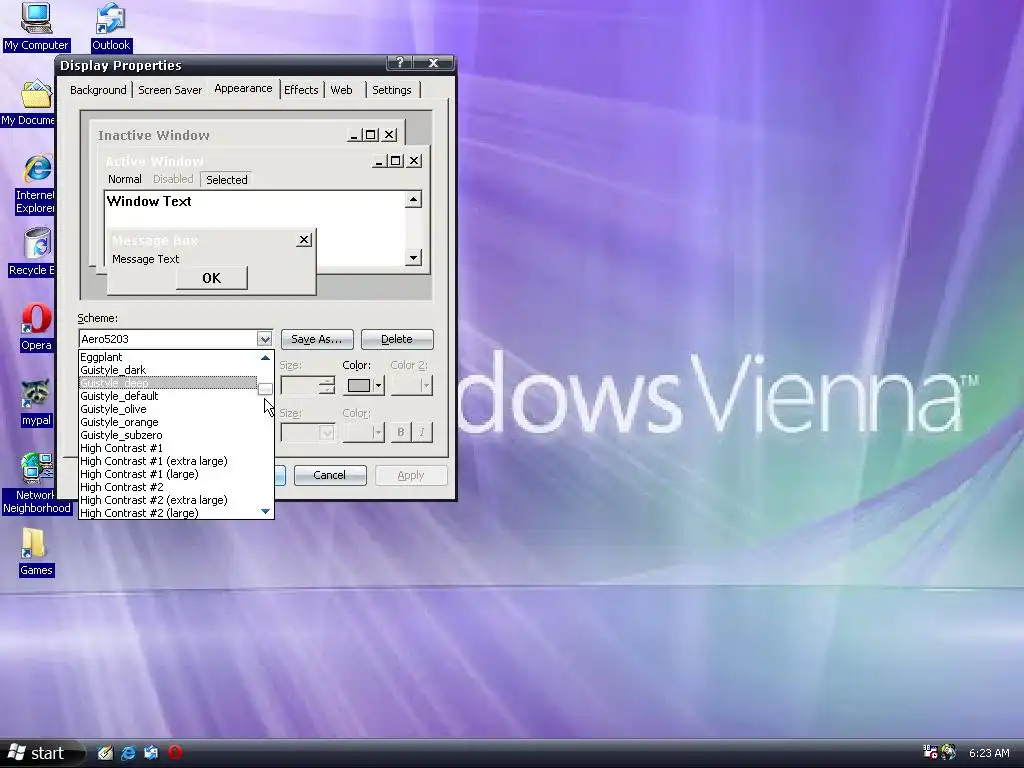Click preview window scroll up arrow
The width and height of the screenshot is (1024, 768).
(413, 199)
